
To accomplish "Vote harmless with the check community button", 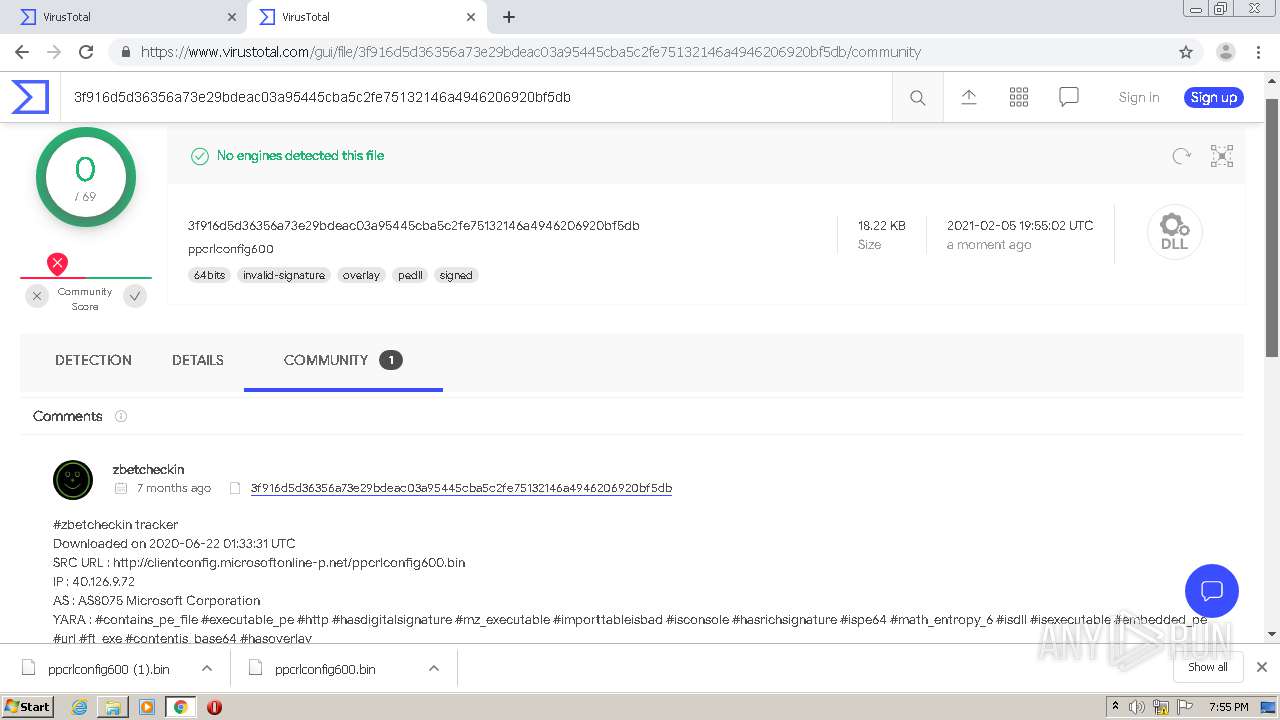I will click(x=135, y=296).
